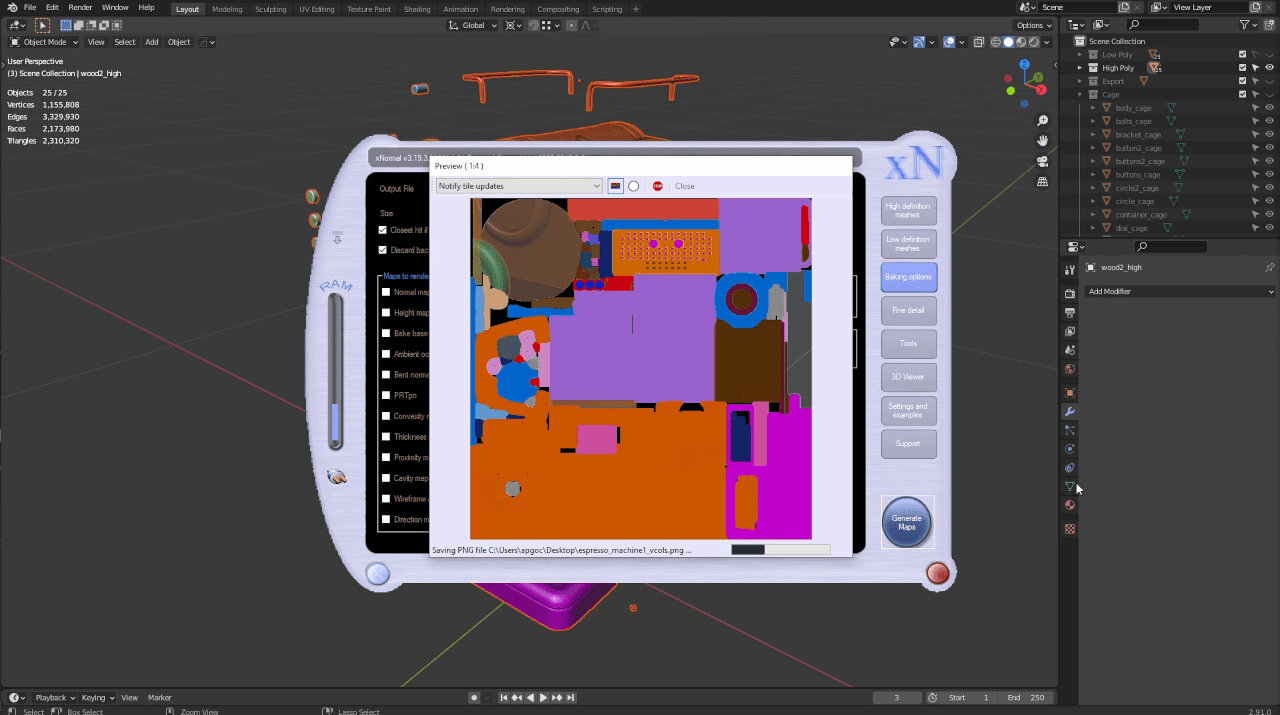Open the outliner filter funnel icon

tap(1245, 25)
